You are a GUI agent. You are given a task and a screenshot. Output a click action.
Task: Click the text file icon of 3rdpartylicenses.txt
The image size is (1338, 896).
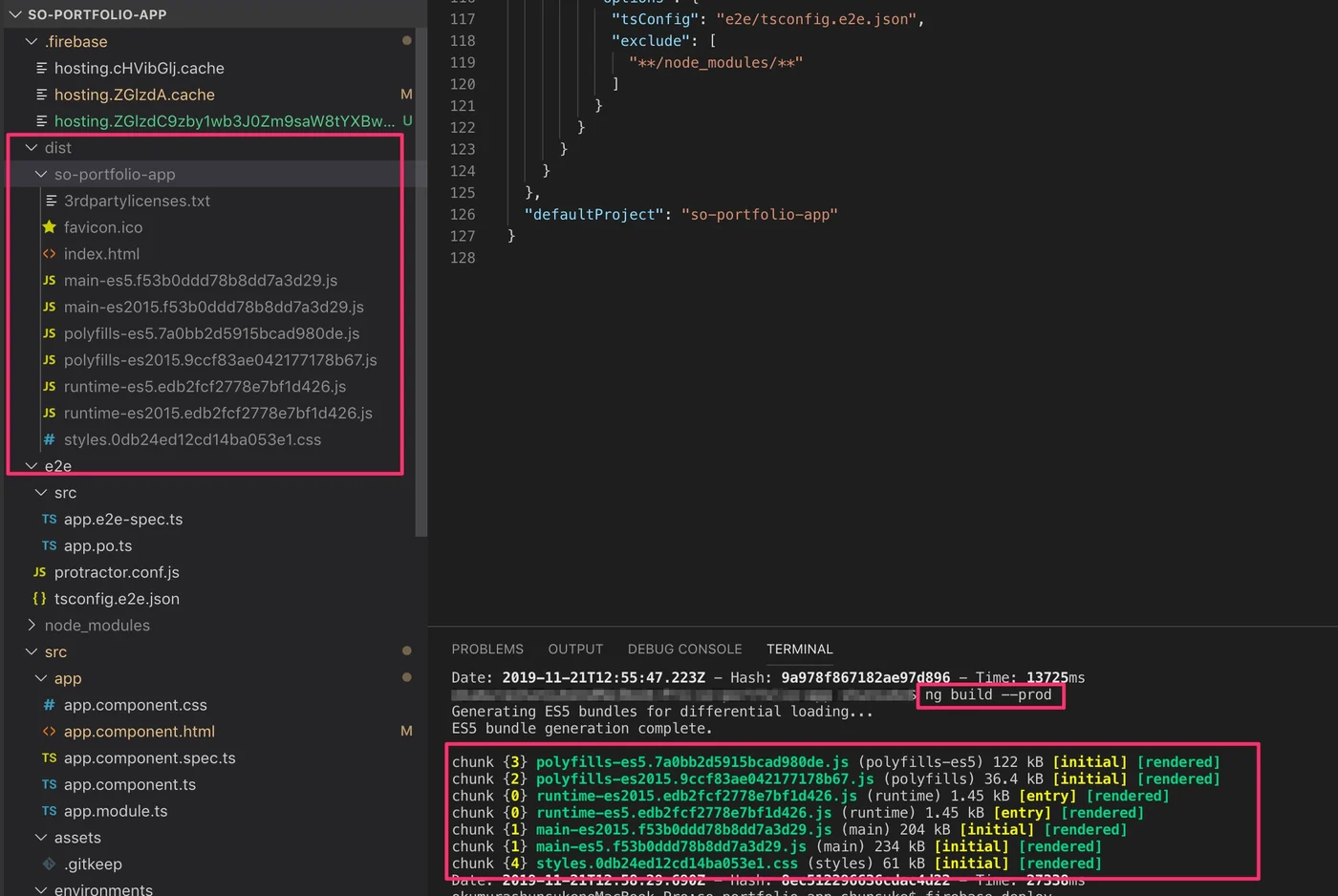52,201
